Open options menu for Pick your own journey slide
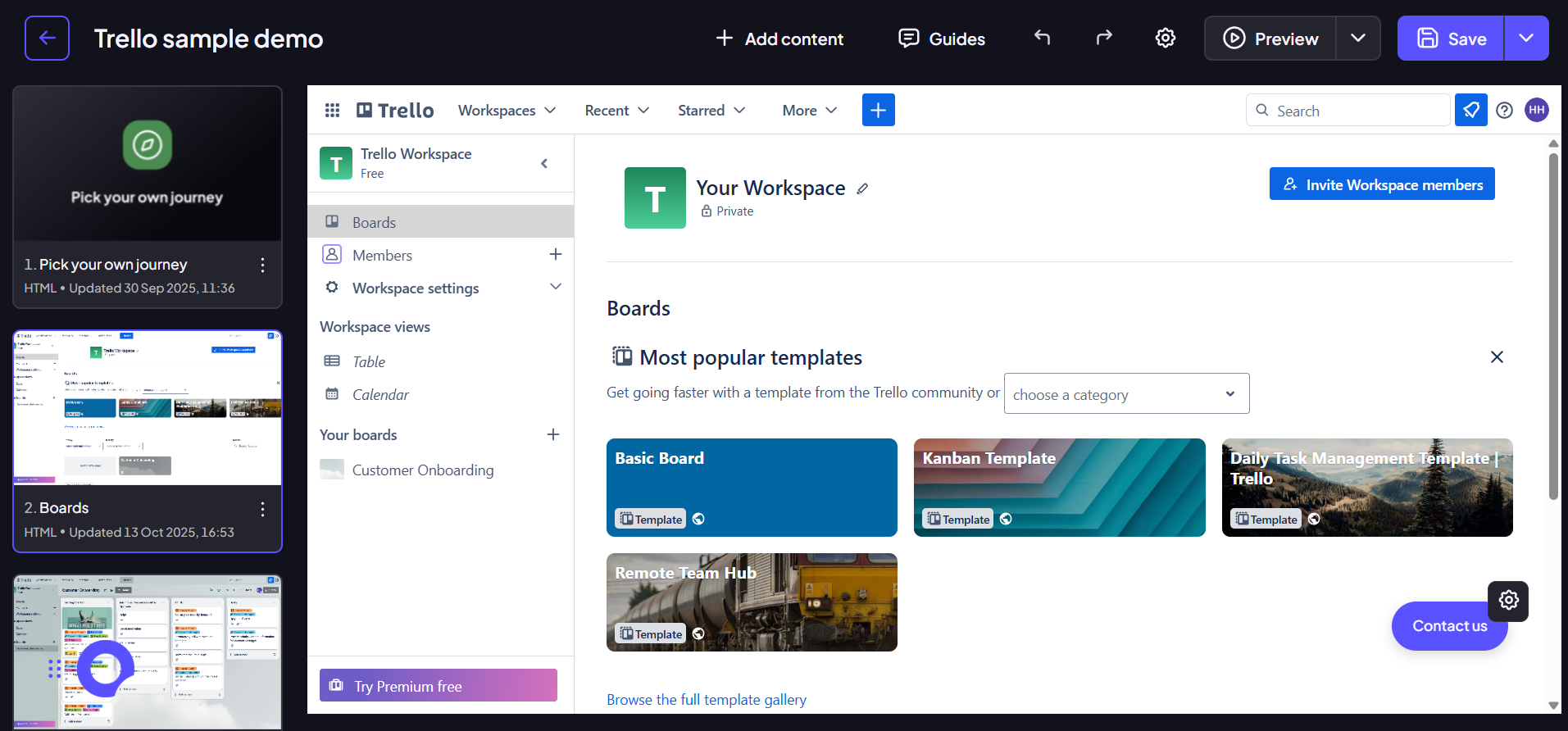 tap(262, 265)
